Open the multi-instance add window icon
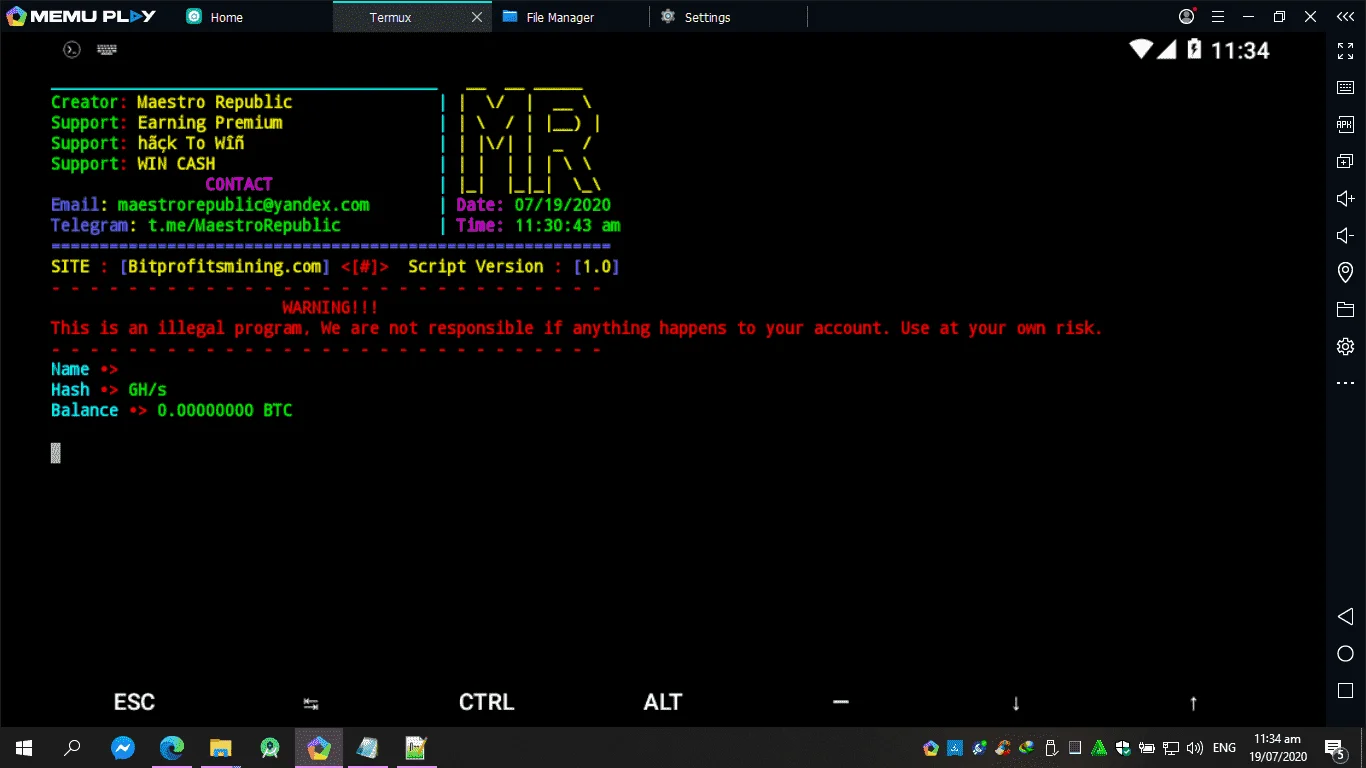 click(x=1345, y=161)
